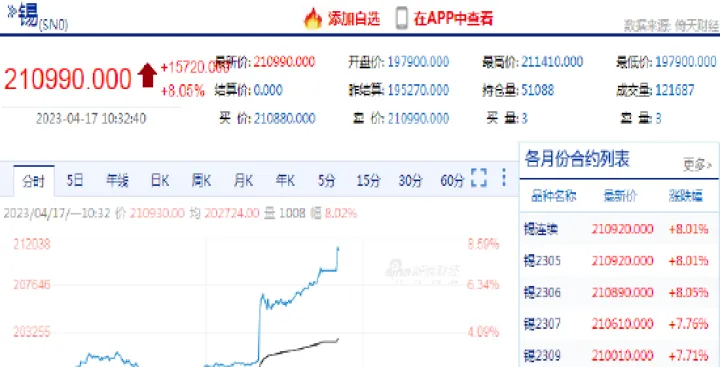The height and width of the screenshot is (367, 720).
Task: Click the chart axis label 212038
Action: tap(32, 244)
